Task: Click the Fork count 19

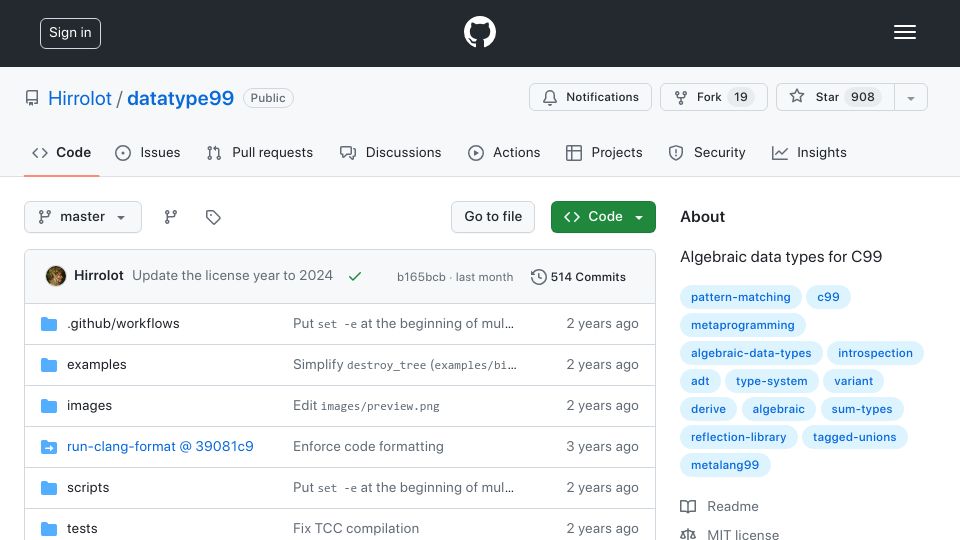Action: (x=741, y=97)
